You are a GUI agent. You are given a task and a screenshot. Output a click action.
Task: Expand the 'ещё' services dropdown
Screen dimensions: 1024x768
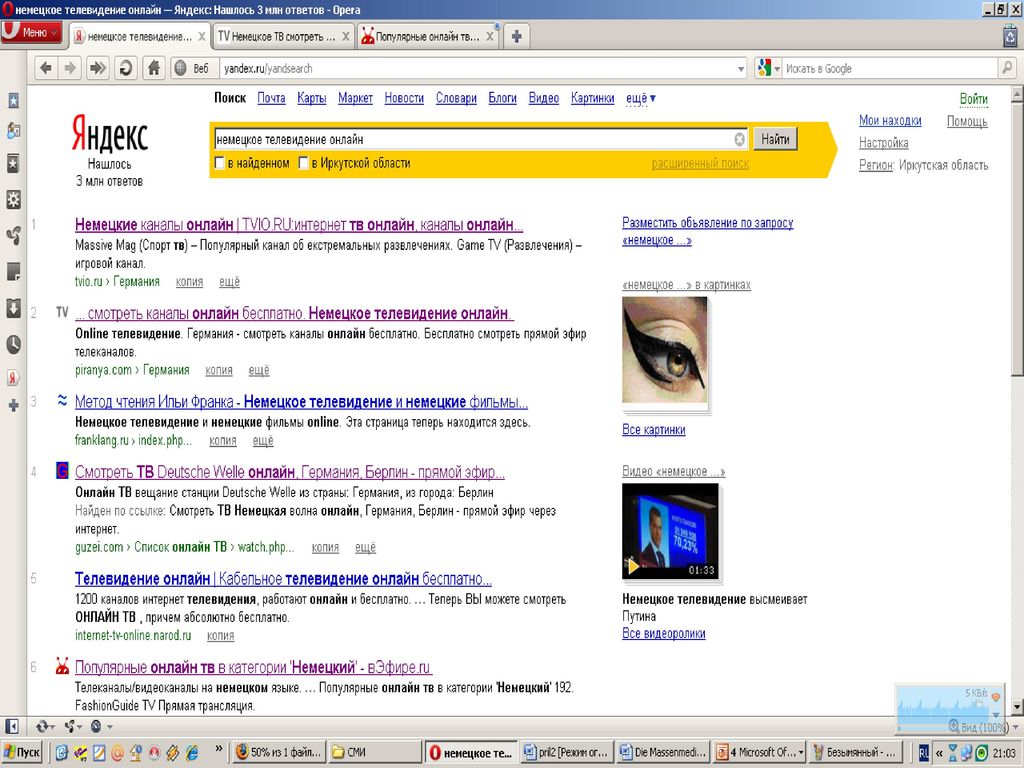tap(641, 98)
